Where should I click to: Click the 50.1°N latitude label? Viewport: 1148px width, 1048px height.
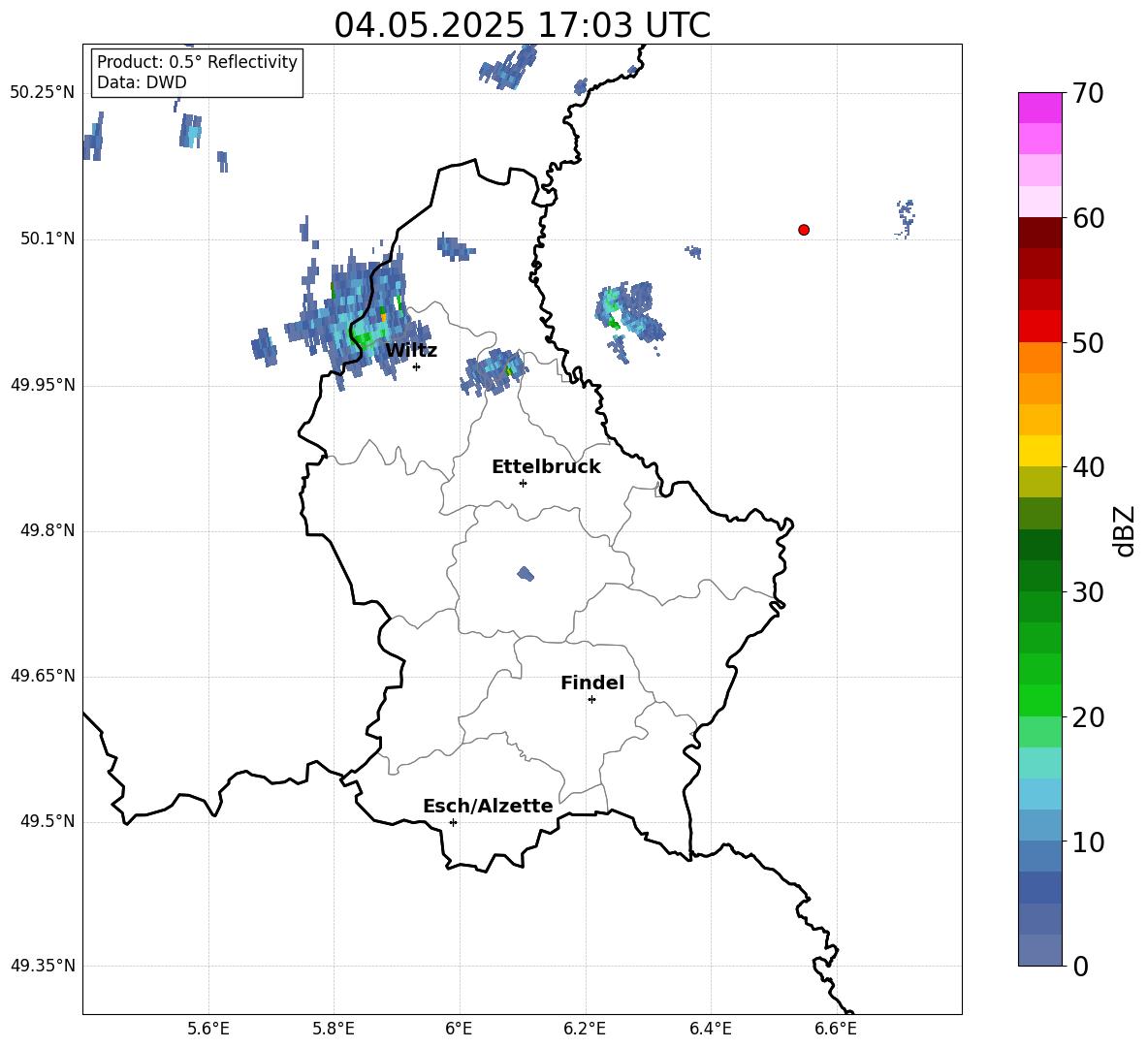click(x=48, y=239)
